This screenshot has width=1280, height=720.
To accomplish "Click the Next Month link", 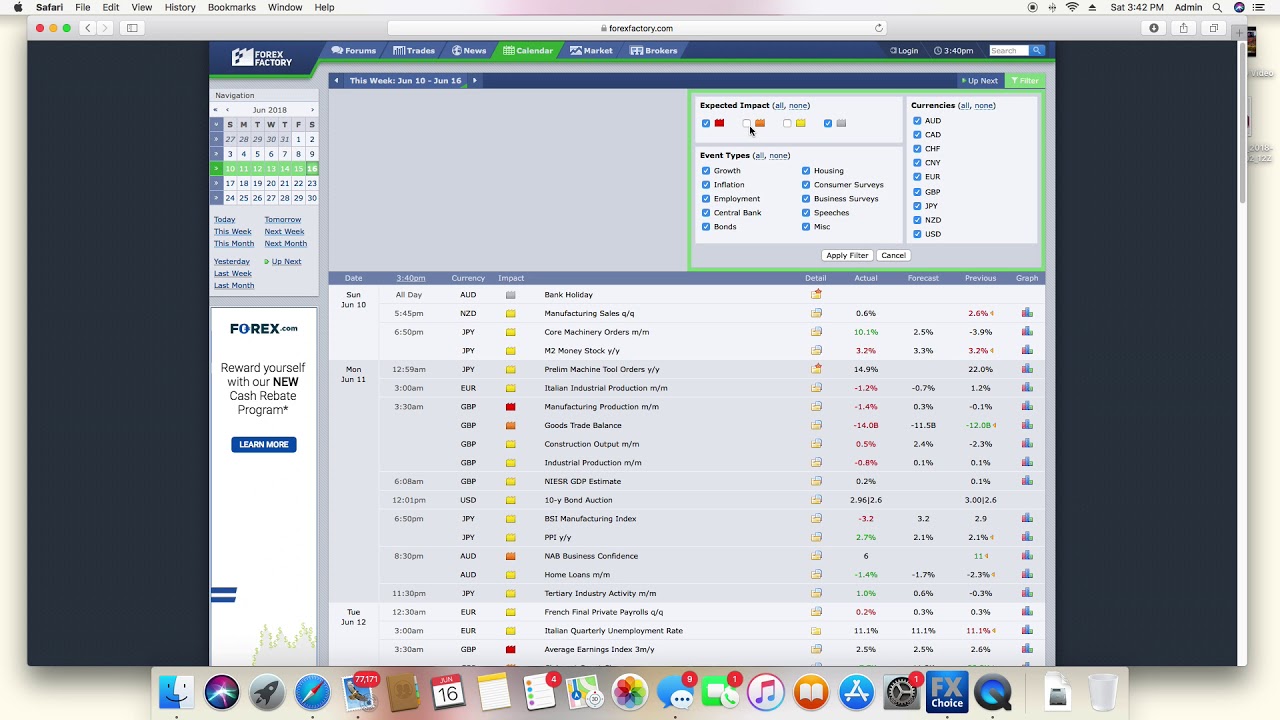I will coord(285,244).
